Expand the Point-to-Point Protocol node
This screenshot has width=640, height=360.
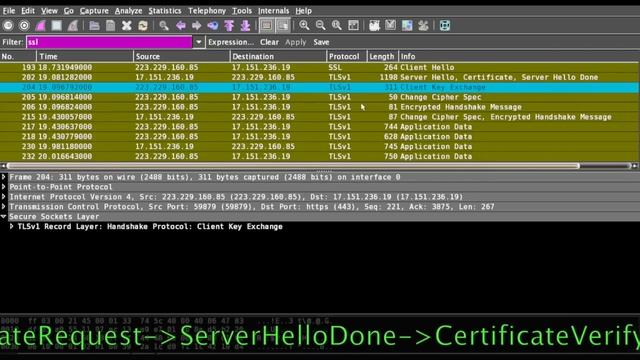coord(4,187)
